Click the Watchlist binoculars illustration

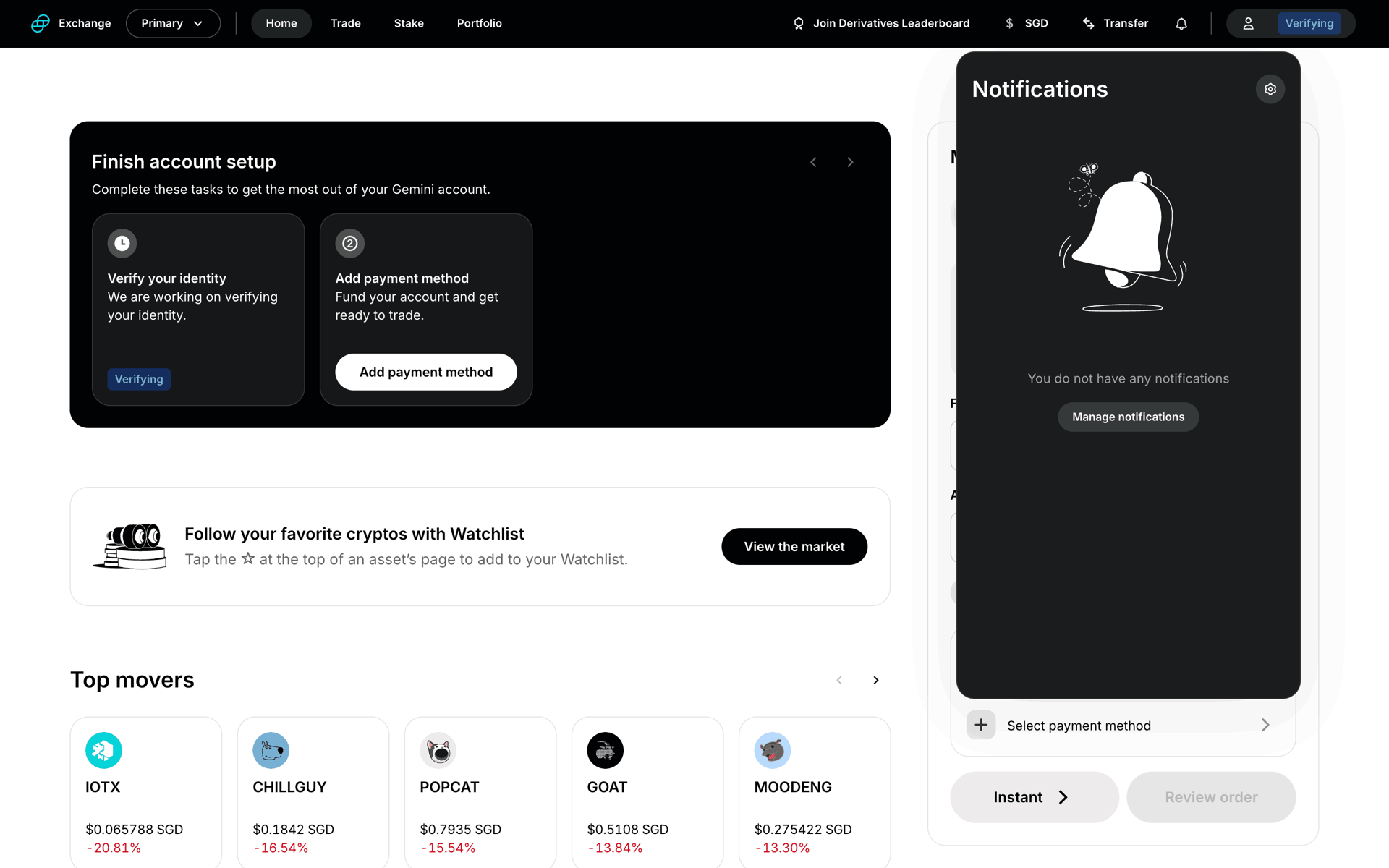130,546
